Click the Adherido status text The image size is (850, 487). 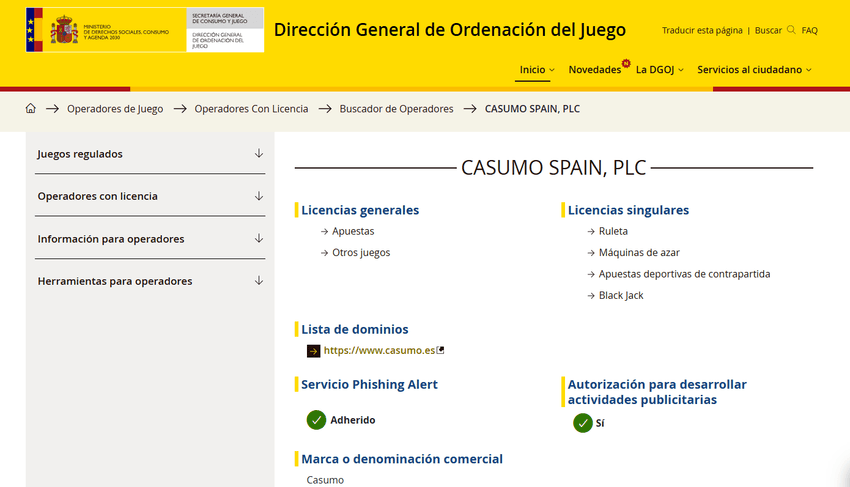coord(353,420)
